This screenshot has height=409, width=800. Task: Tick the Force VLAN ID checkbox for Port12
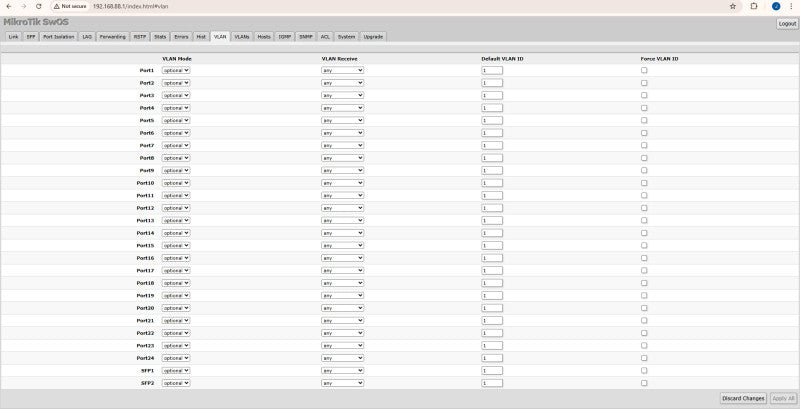(644, 208)
